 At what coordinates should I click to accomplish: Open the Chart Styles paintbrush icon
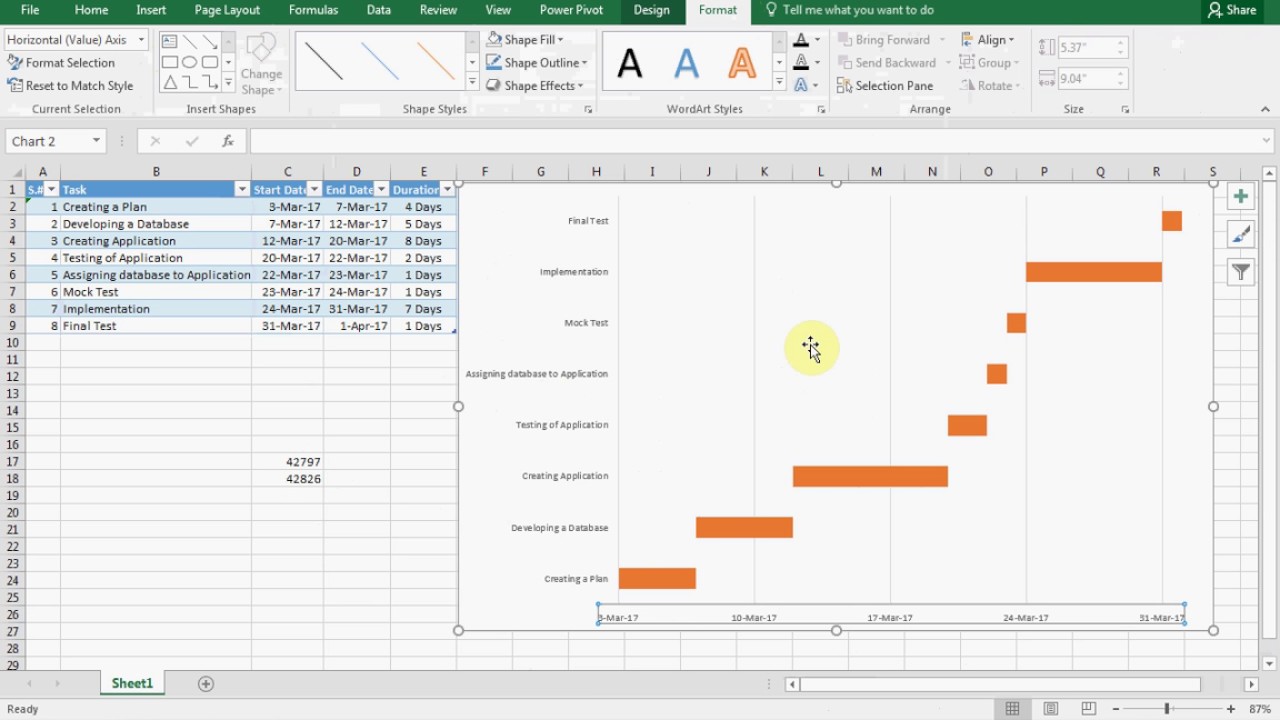click(1241, 234)
